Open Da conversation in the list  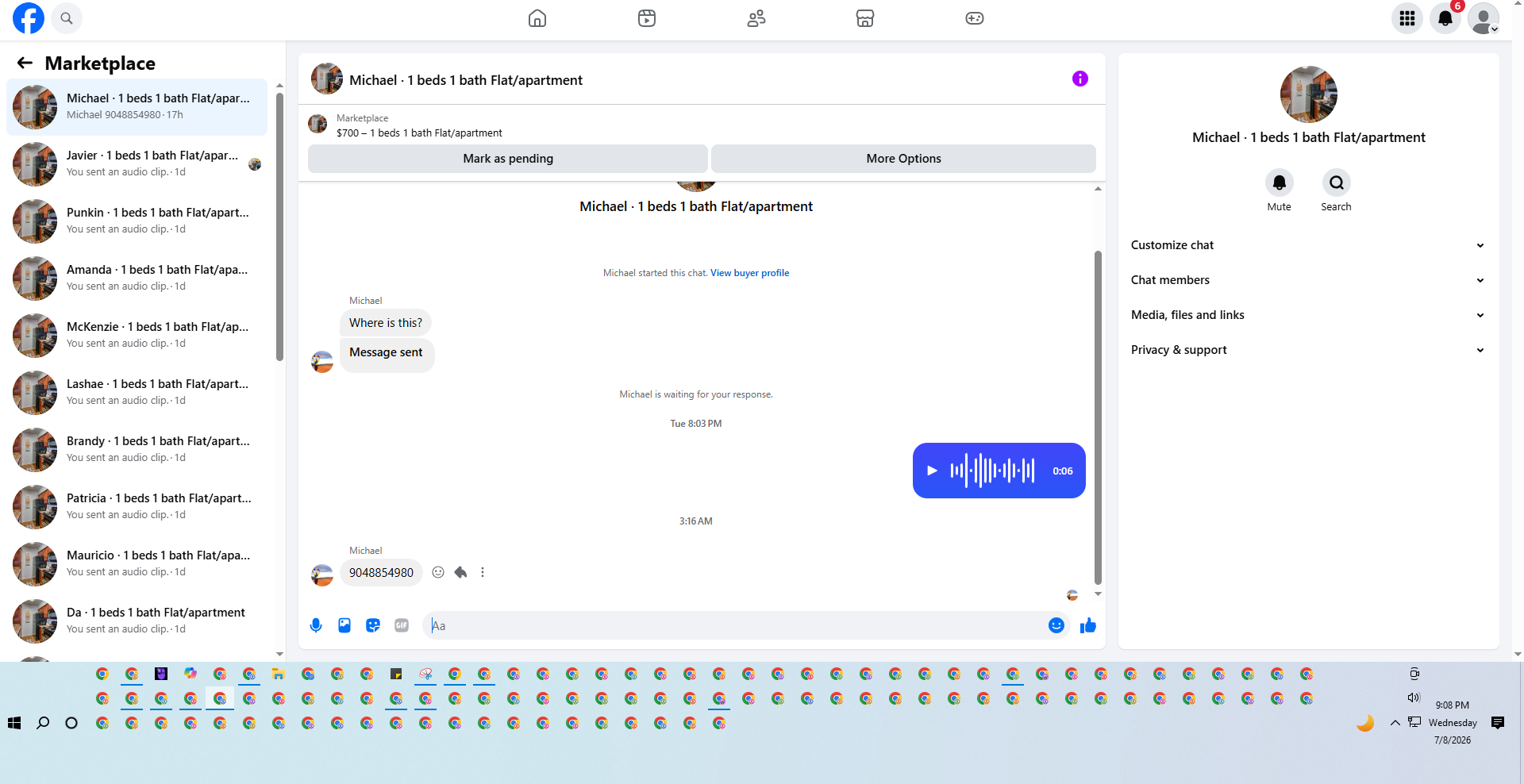(x=137, y=621)
